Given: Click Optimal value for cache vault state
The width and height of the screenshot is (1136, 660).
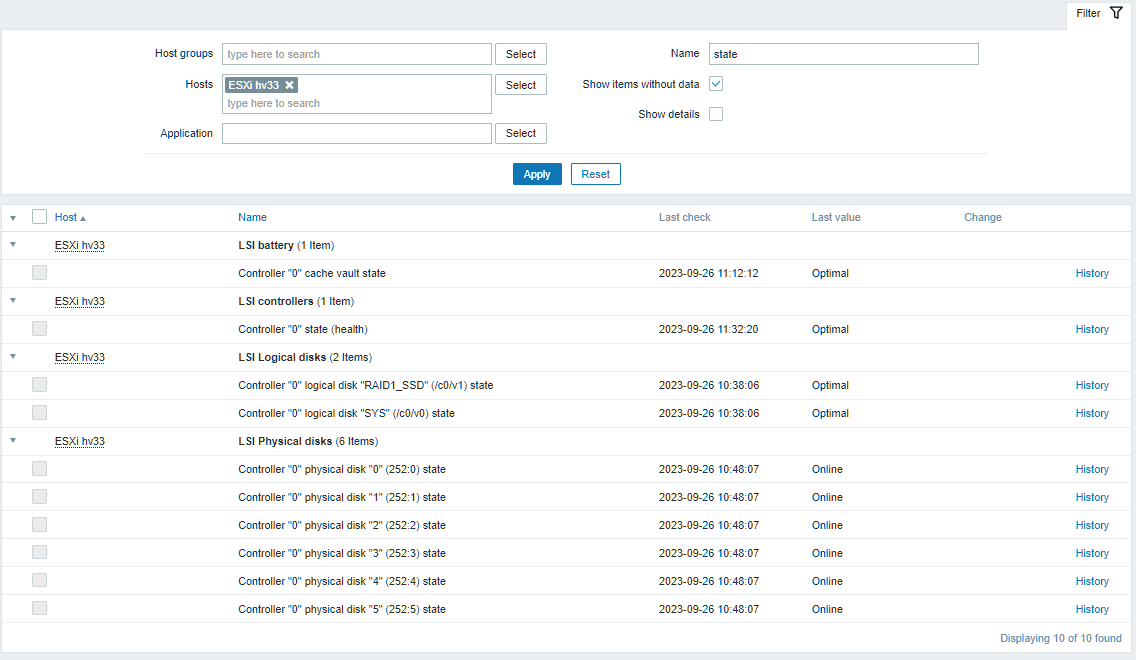Looking at the screenshot, I should coord(830,274).
